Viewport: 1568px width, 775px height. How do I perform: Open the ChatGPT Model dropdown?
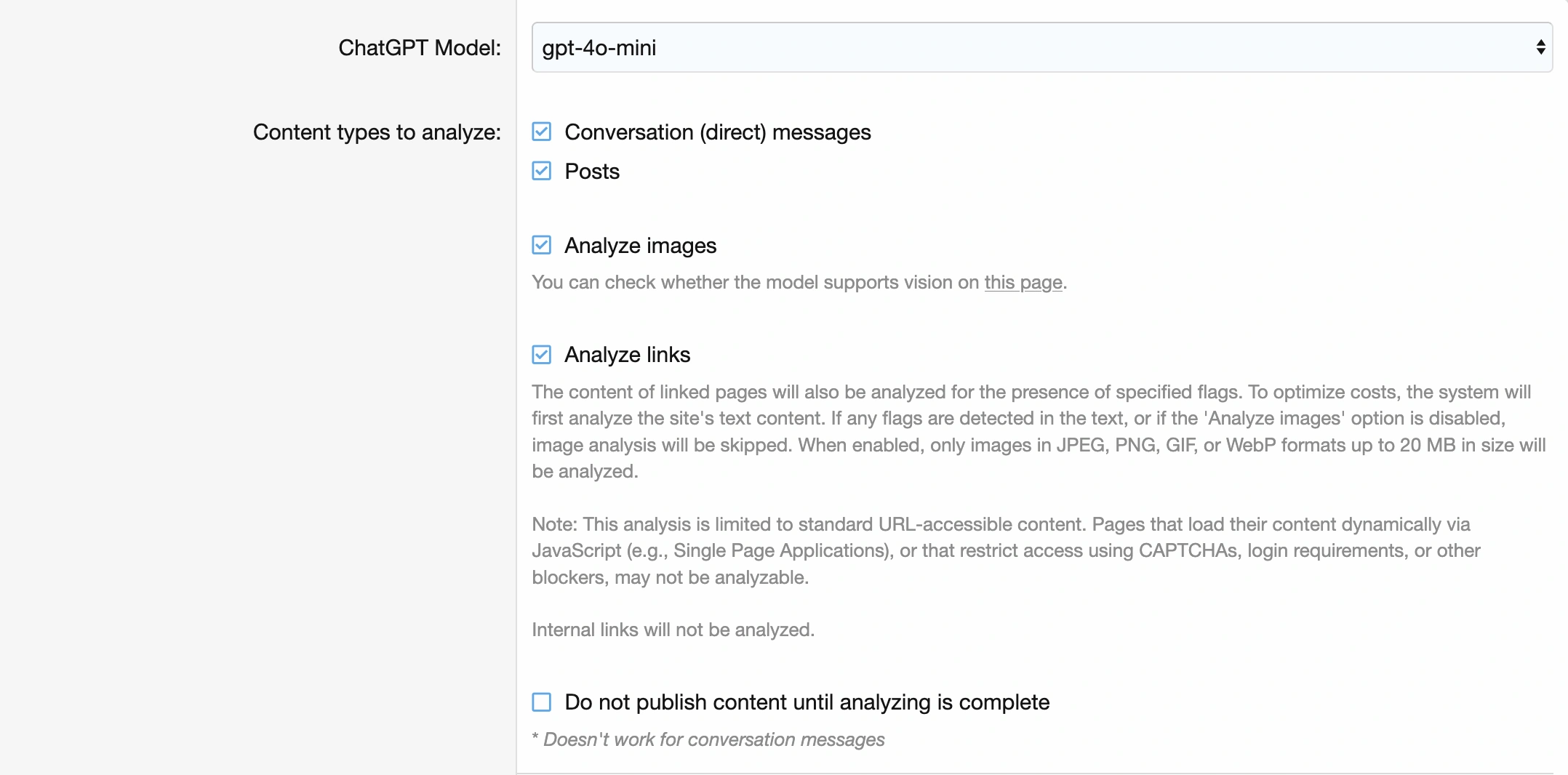click(1041, 47)
